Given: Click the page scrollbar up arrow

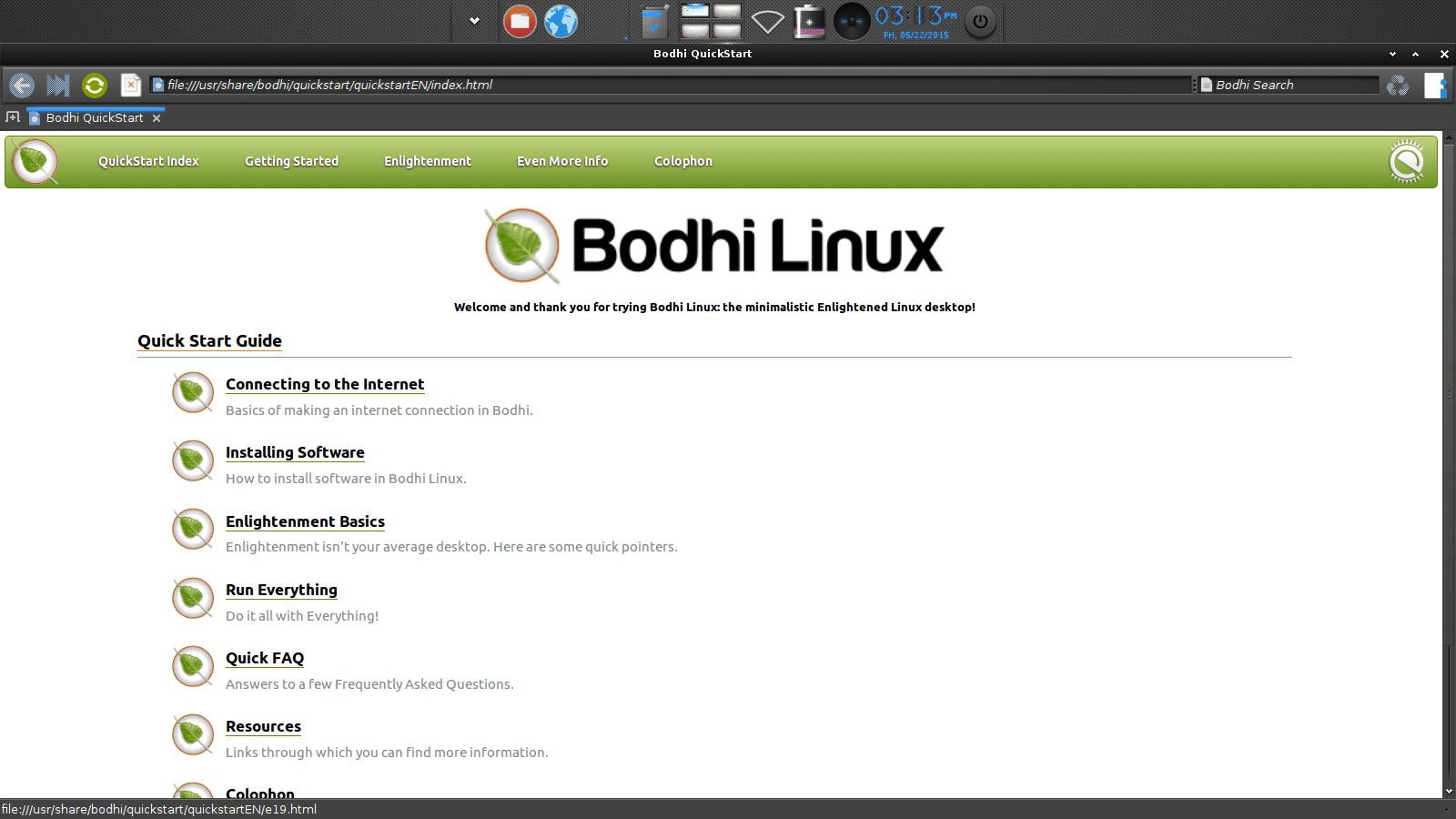Looking at the screenshot, I should tap(1449, 138).
